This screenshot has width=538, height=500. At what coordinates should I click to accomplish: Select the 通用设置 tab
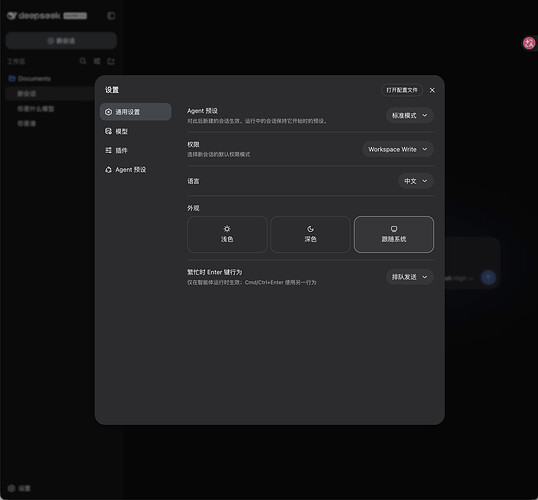(x=136, y=112)
